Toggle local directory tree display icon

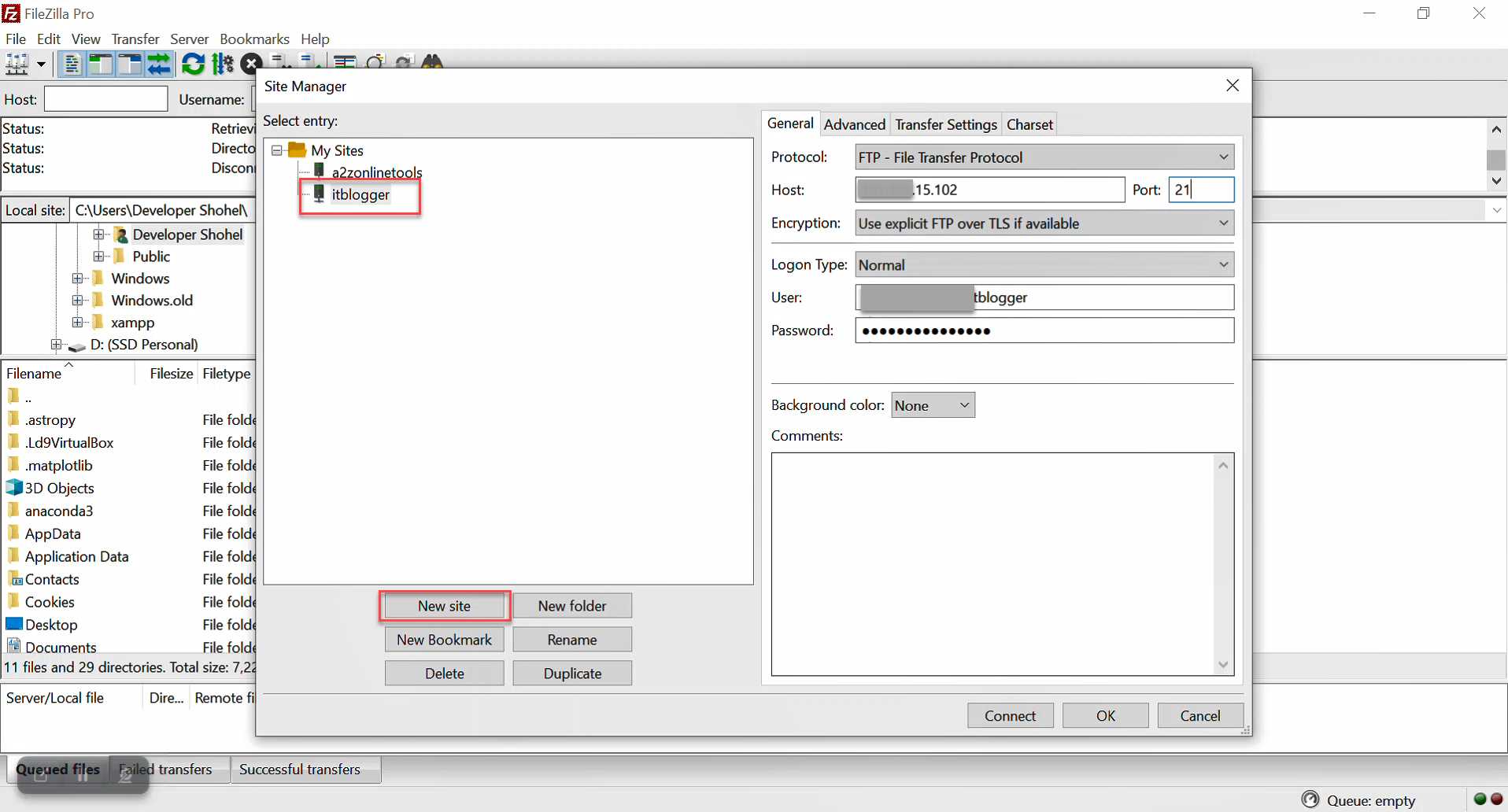pyautogui.click(x=100, y=64)
